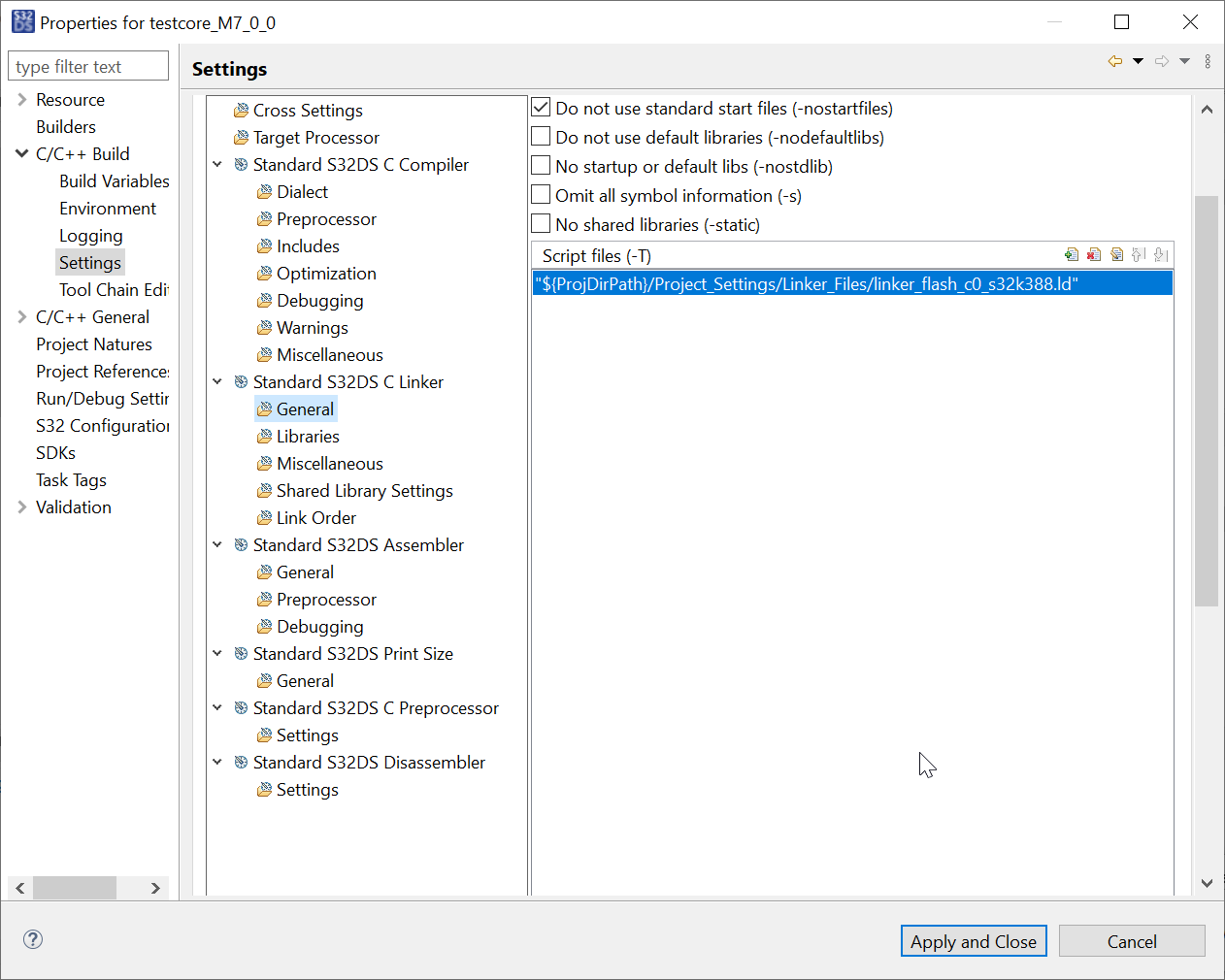This screenshot has width=1225, height=980.
Task: Open the view menu via the kebab icon
Action: (x=1208, y=61)
